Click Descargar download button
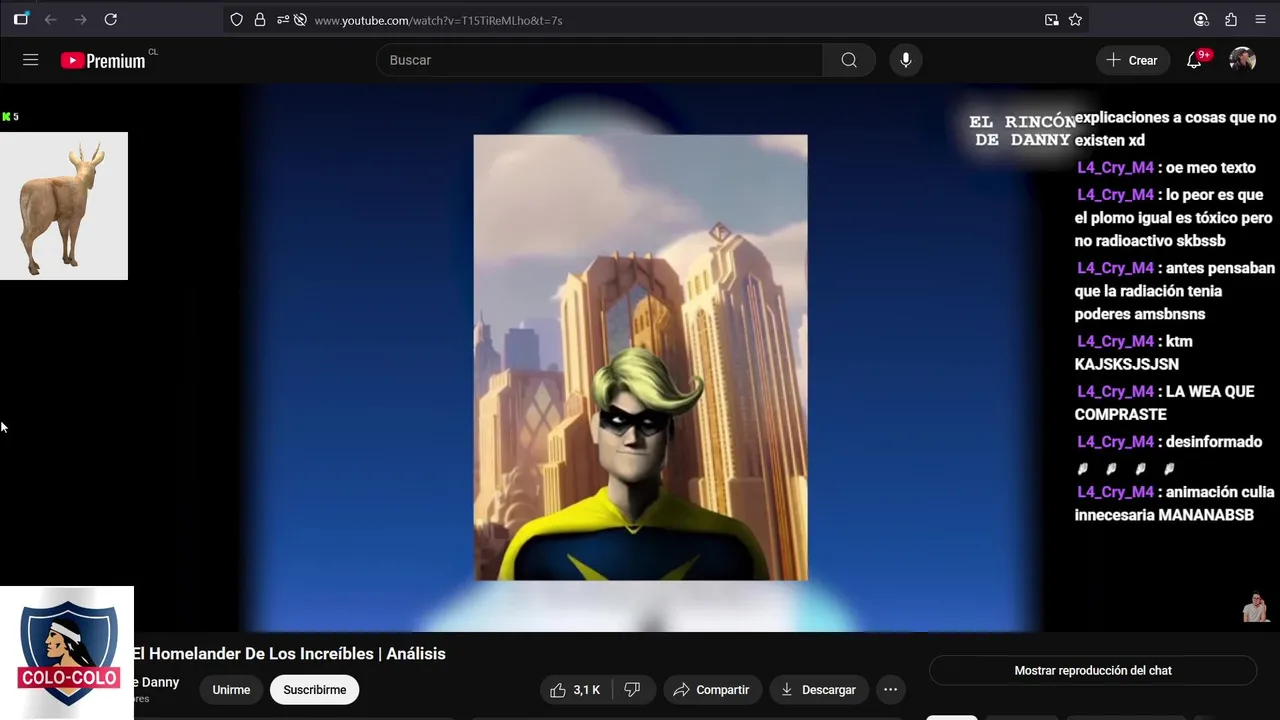Viewport: 1280px width, 720px height. [818, 690]
